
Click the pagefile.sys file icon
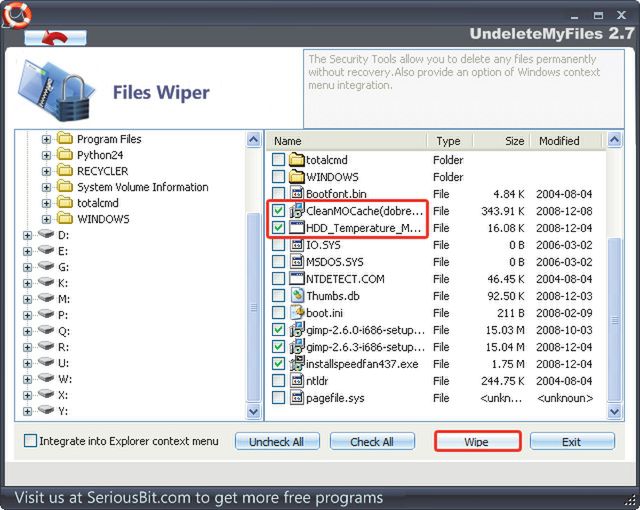coord(297,398)
